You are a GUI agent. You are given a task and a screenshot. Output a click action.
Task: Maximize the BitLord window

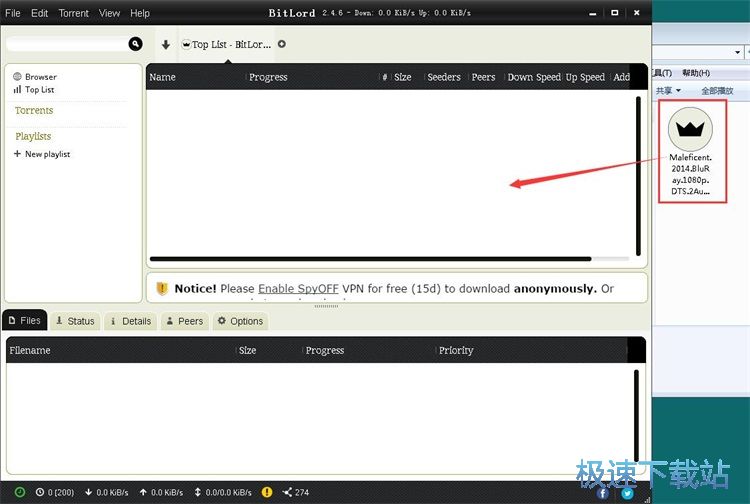click(615, 13)
